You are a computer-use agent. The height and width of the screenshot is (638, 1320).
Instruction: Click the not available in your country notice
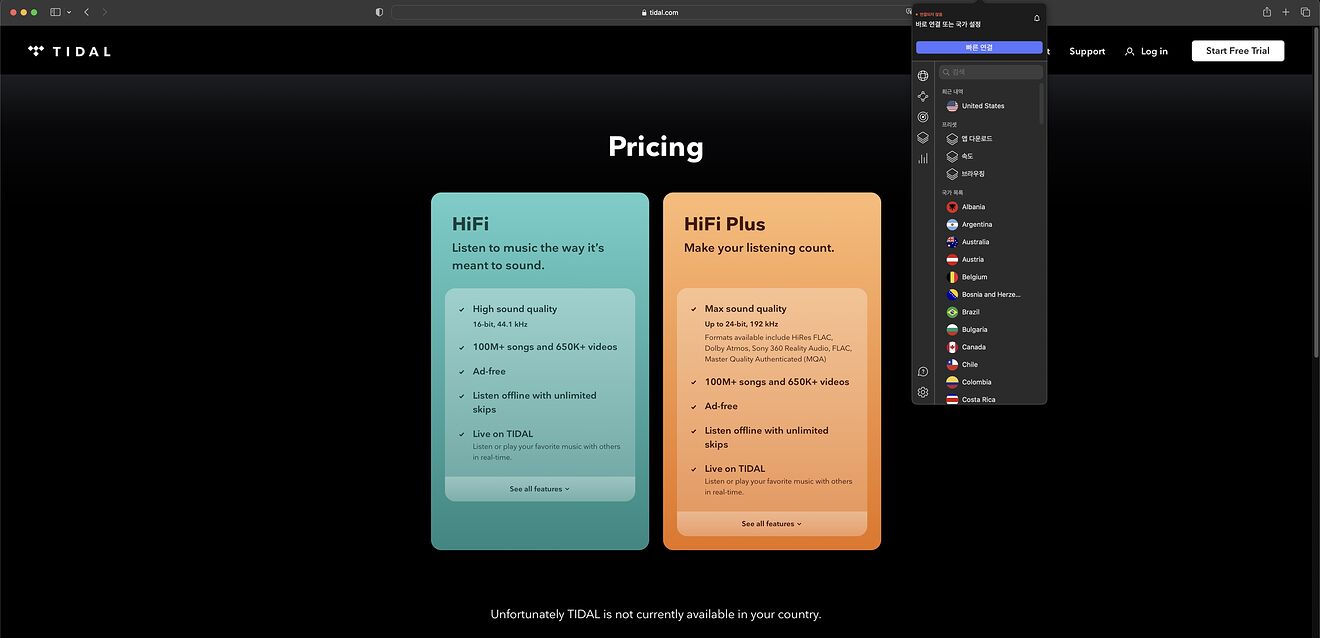click(656, 614)
